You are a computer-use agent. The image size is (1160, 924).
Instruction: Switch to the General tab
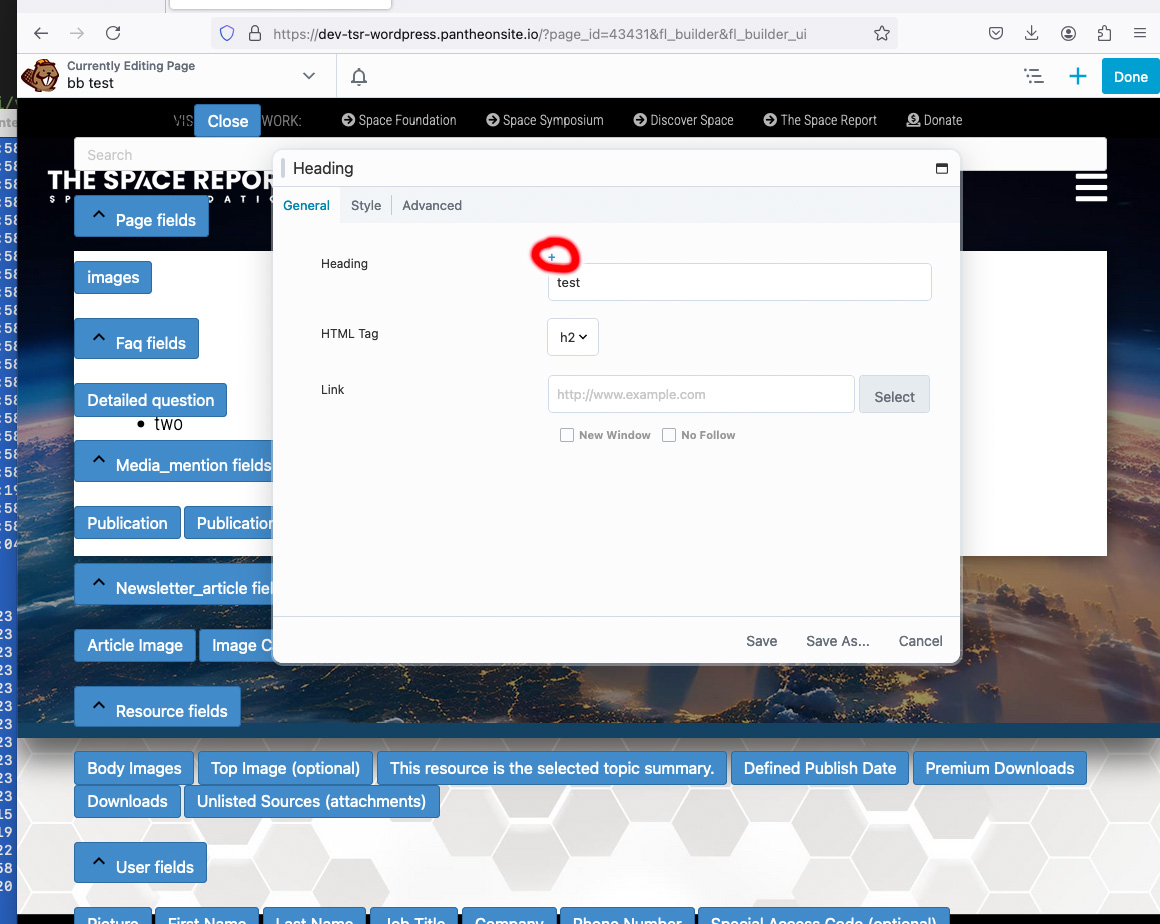(306, 206)
